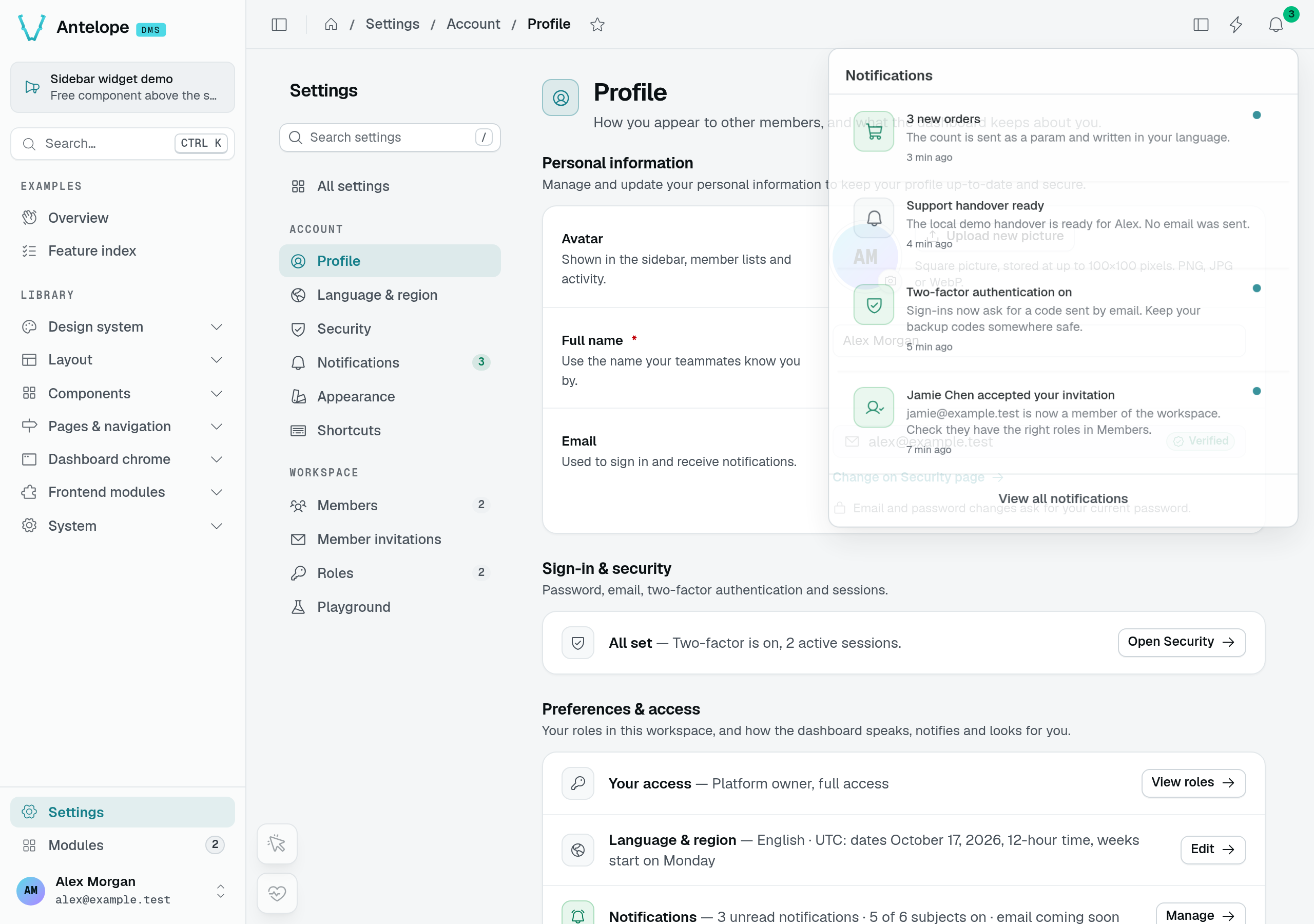Click the Open Security button

coord(1181,642)
